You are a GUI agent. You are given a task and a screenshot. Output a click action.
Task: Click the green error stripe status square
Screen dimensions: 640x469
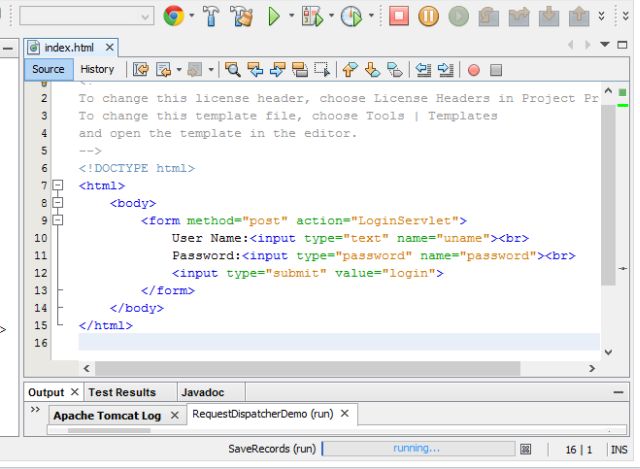tap(622, 93)
